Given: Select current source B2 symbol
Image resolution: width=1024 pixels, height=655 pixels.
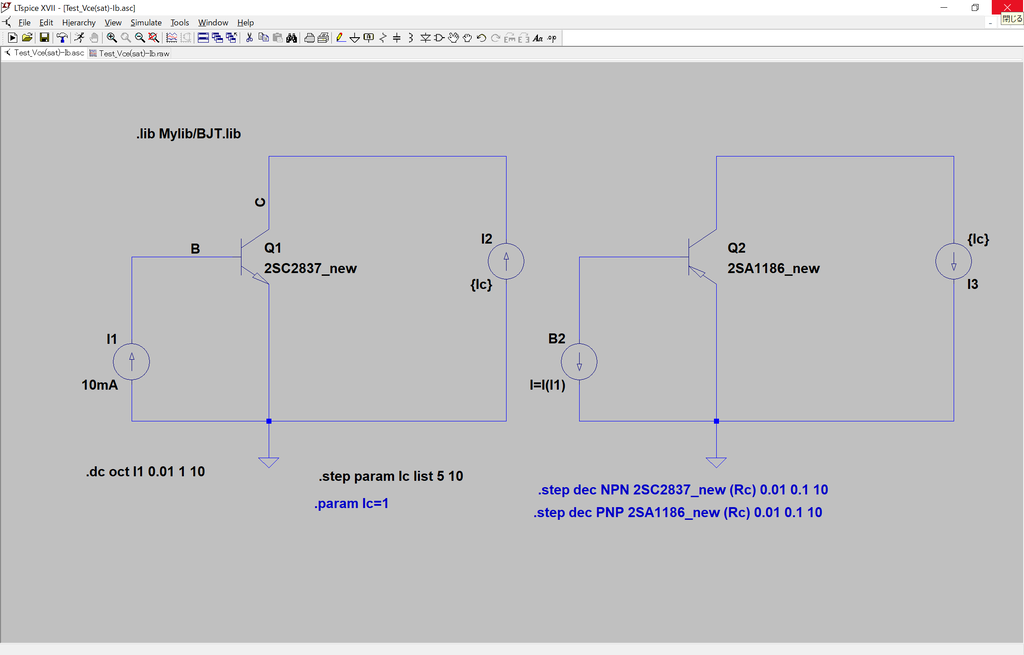Looking at the screenshot, I should tap(579, 362).
